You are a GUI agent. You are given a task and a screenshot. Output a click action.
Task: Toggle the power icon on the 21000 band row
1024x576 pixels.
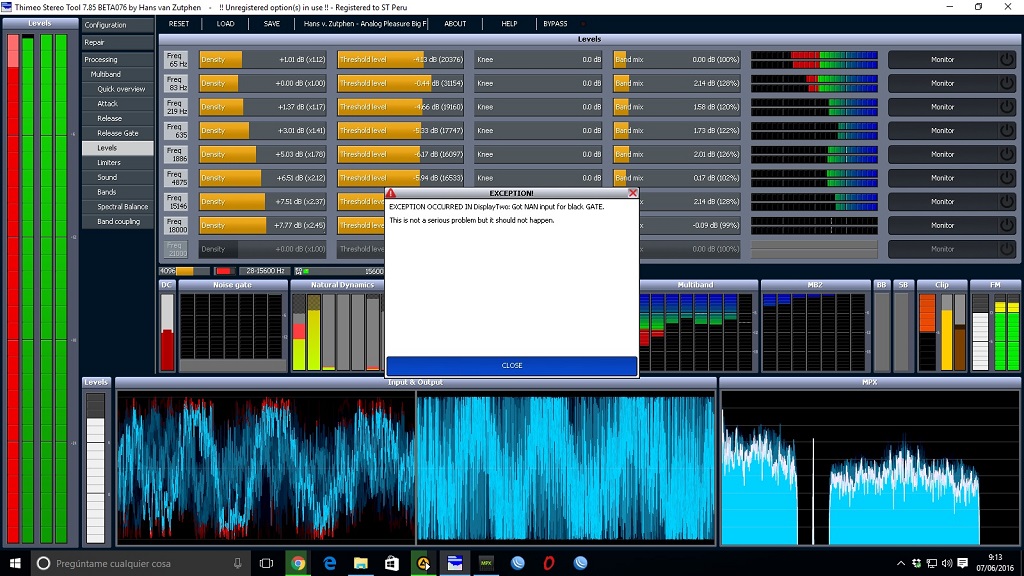1006,249
